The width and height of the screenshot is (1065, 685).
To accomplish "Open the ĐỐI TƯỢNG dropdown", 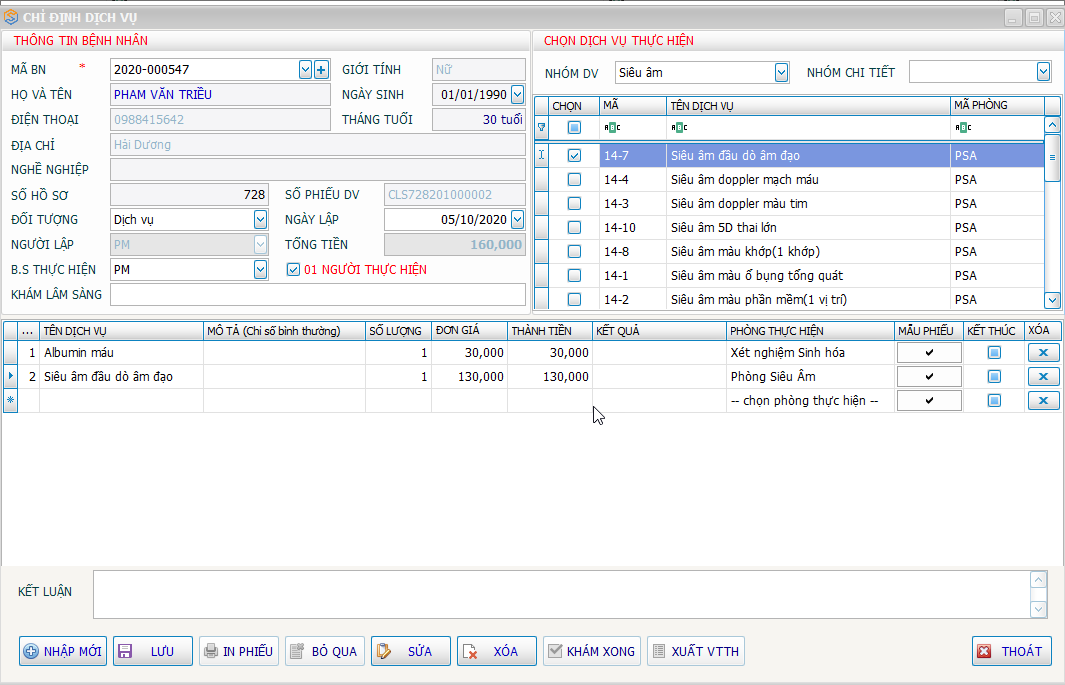I will (260, 219).
